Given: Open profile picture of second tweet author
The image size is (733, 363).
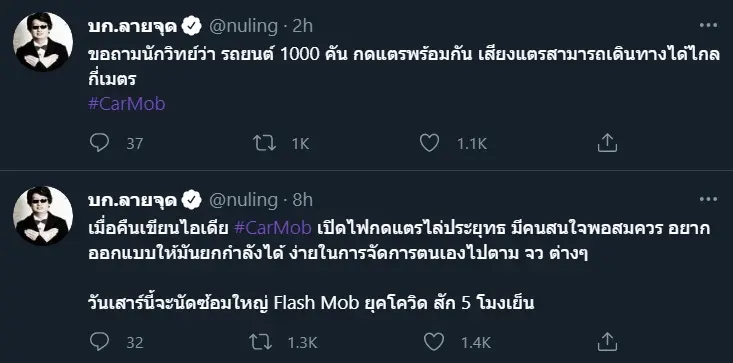Looking at the screenshot, I should point(43,215).
